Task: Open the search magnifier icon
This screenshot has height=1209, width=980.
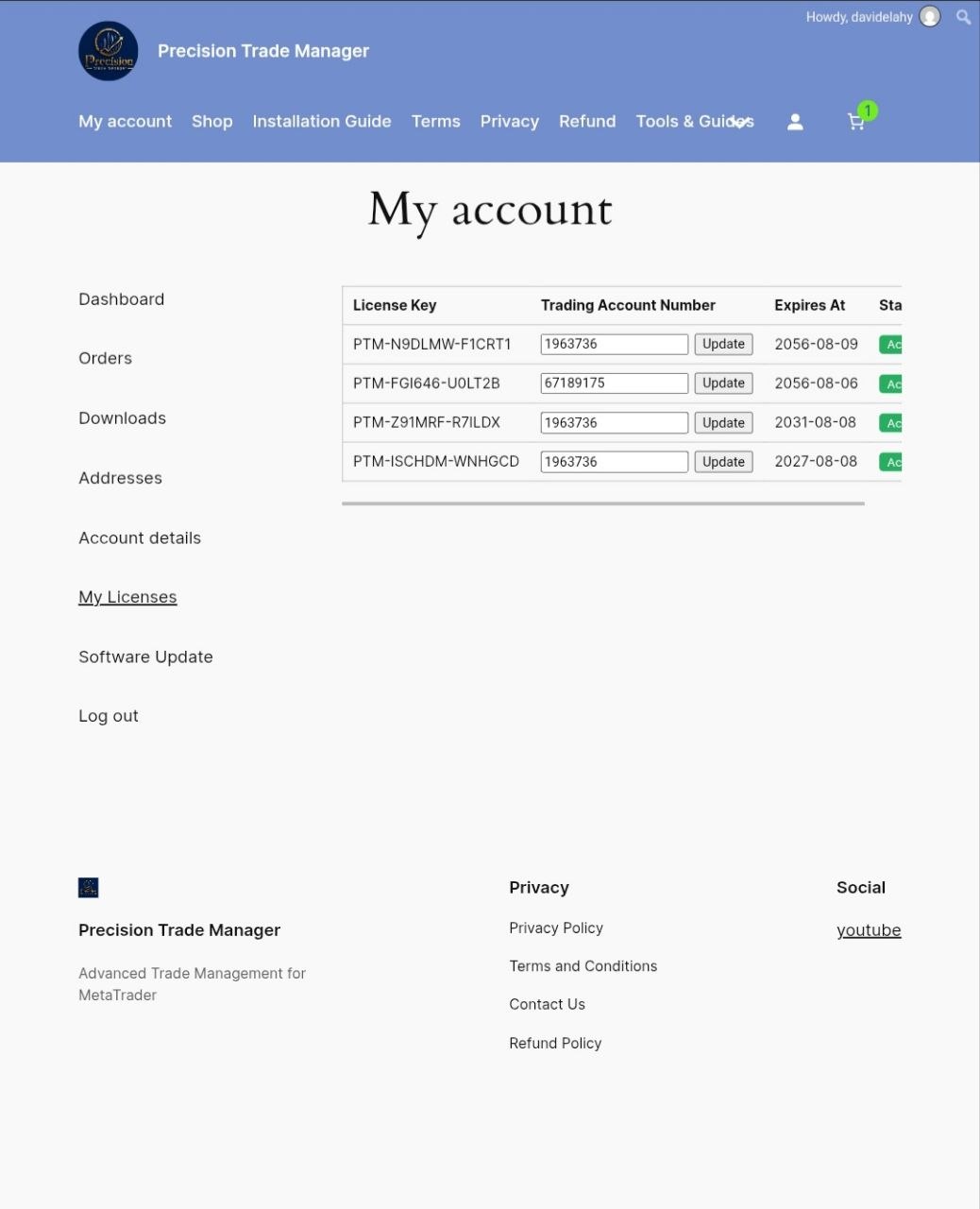Action: 963,17
